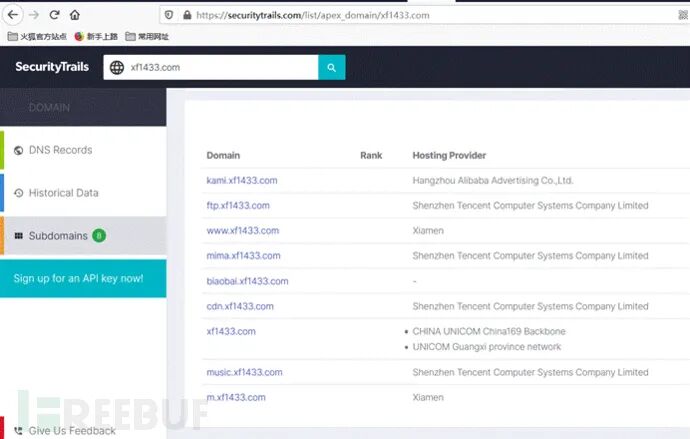Open m.xf1433.com subdomain link
Viewport: 690px width, 439px height.
[236, 397]
